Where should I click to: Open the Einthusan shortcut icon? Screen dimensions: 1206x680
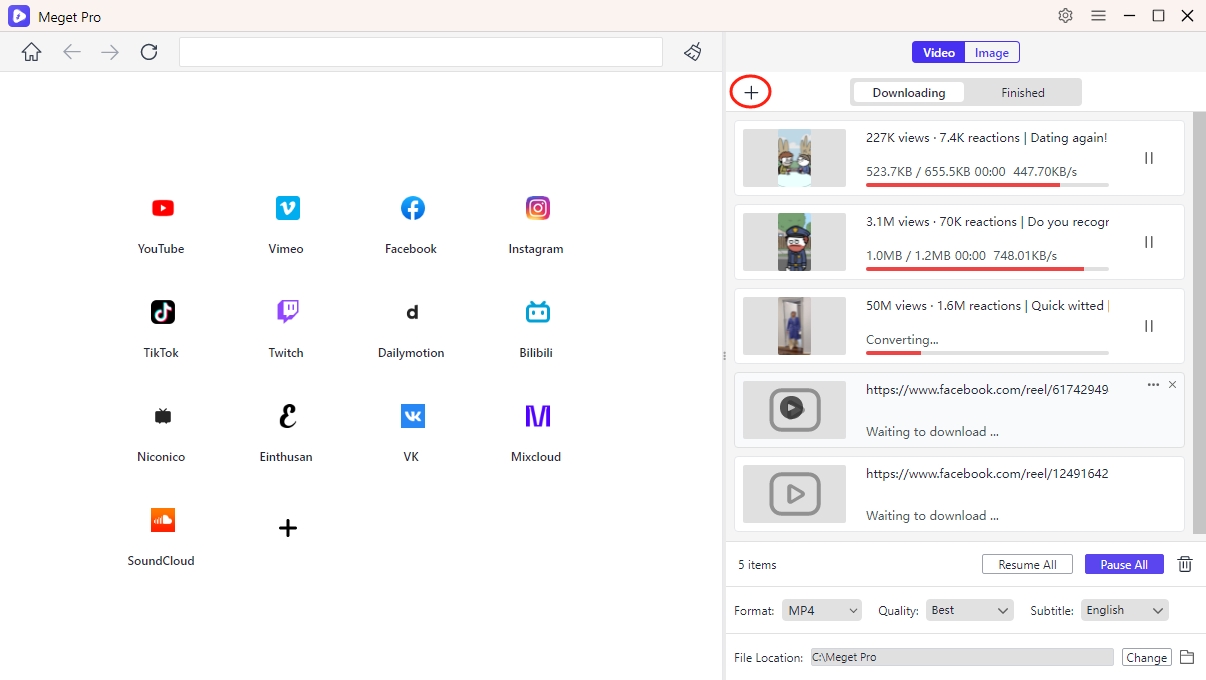(x=288, y=416)
